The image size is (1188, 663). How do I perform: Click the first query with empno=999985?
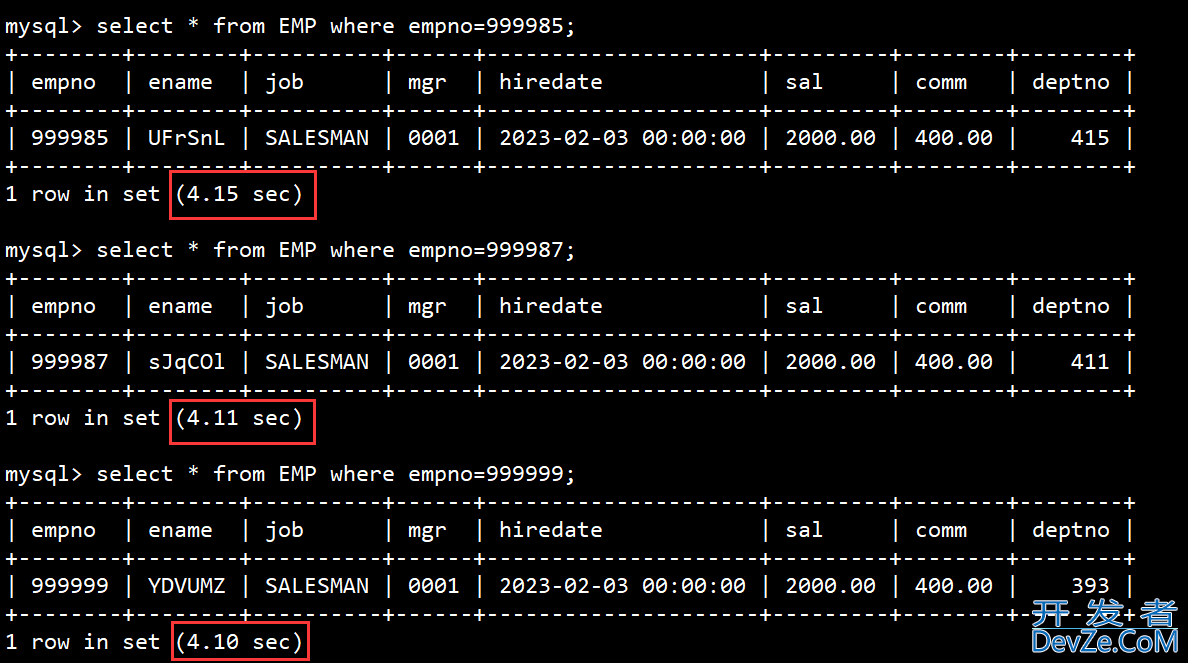pos(336,26)
